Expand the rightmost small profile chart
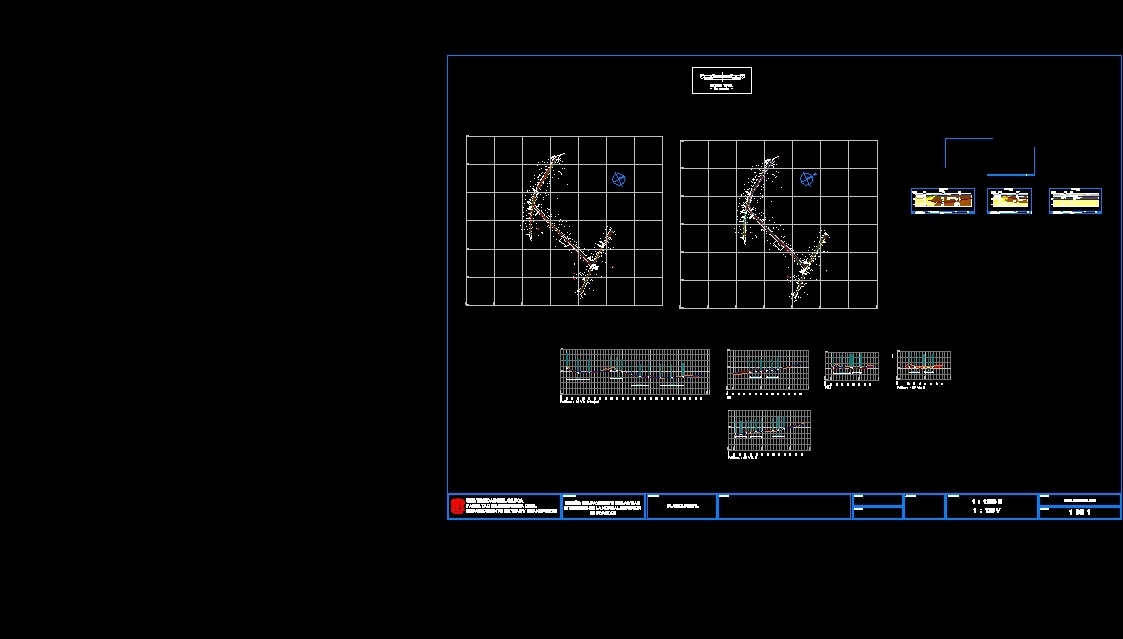1123x639 pixels. 923,366
